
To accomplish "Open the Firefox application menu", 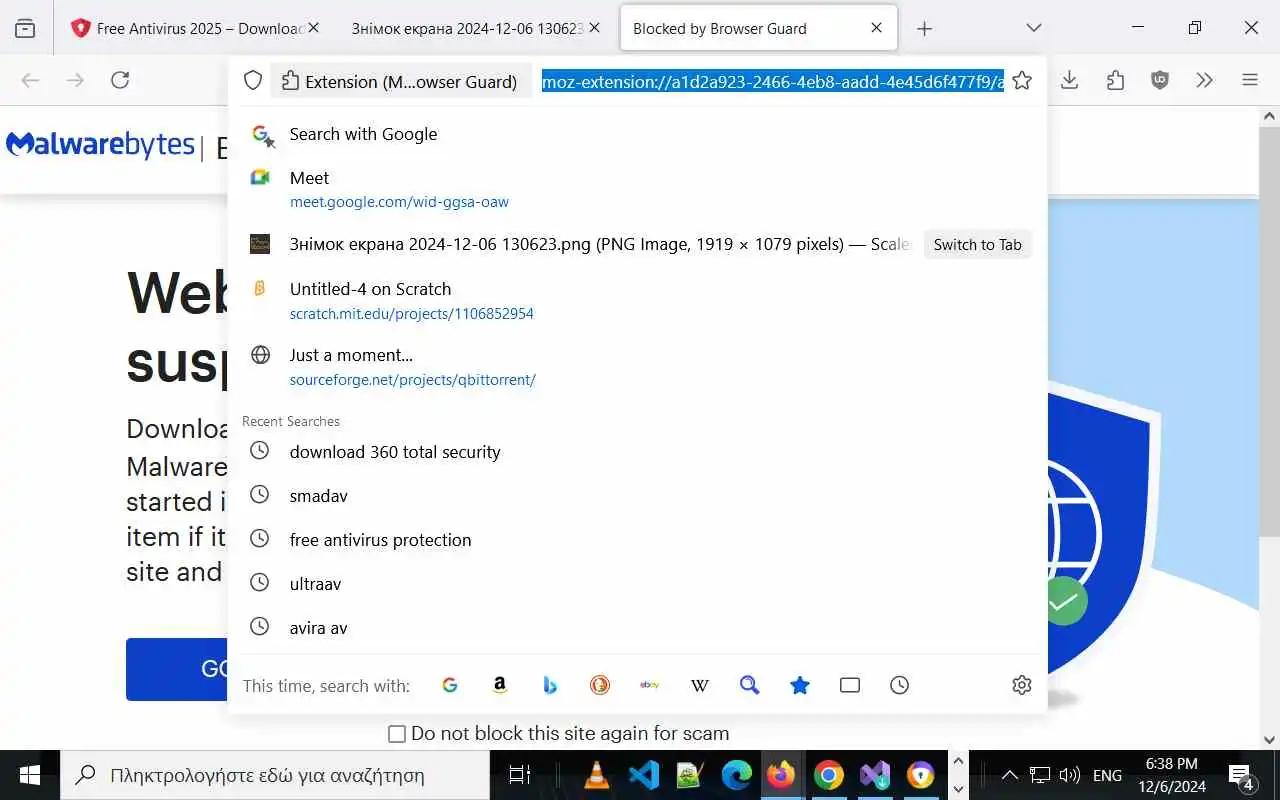I will [1250, 80].
